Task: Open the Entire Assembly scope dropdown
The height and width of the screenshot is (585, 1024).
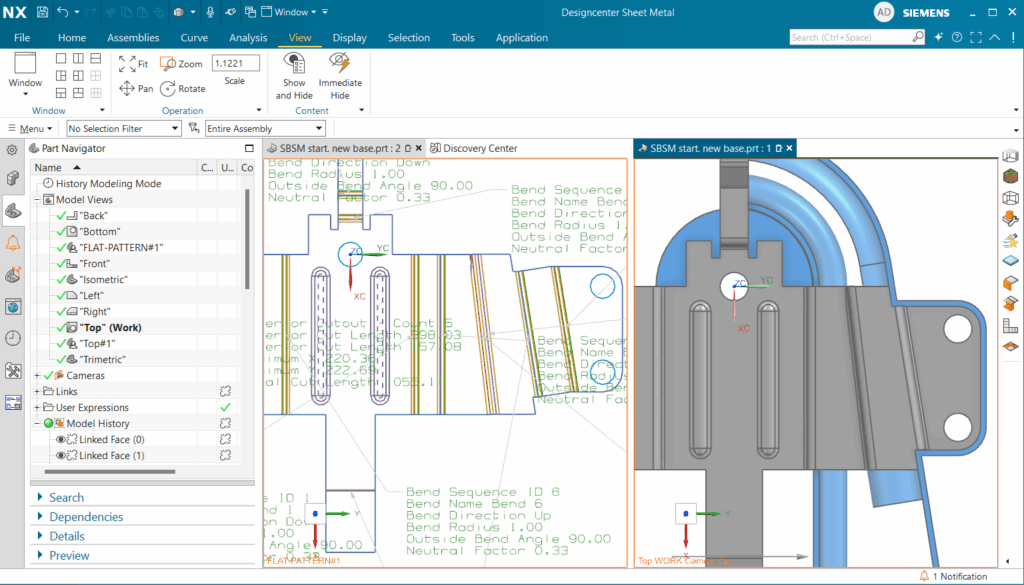Action: click(x=264, y=129)
